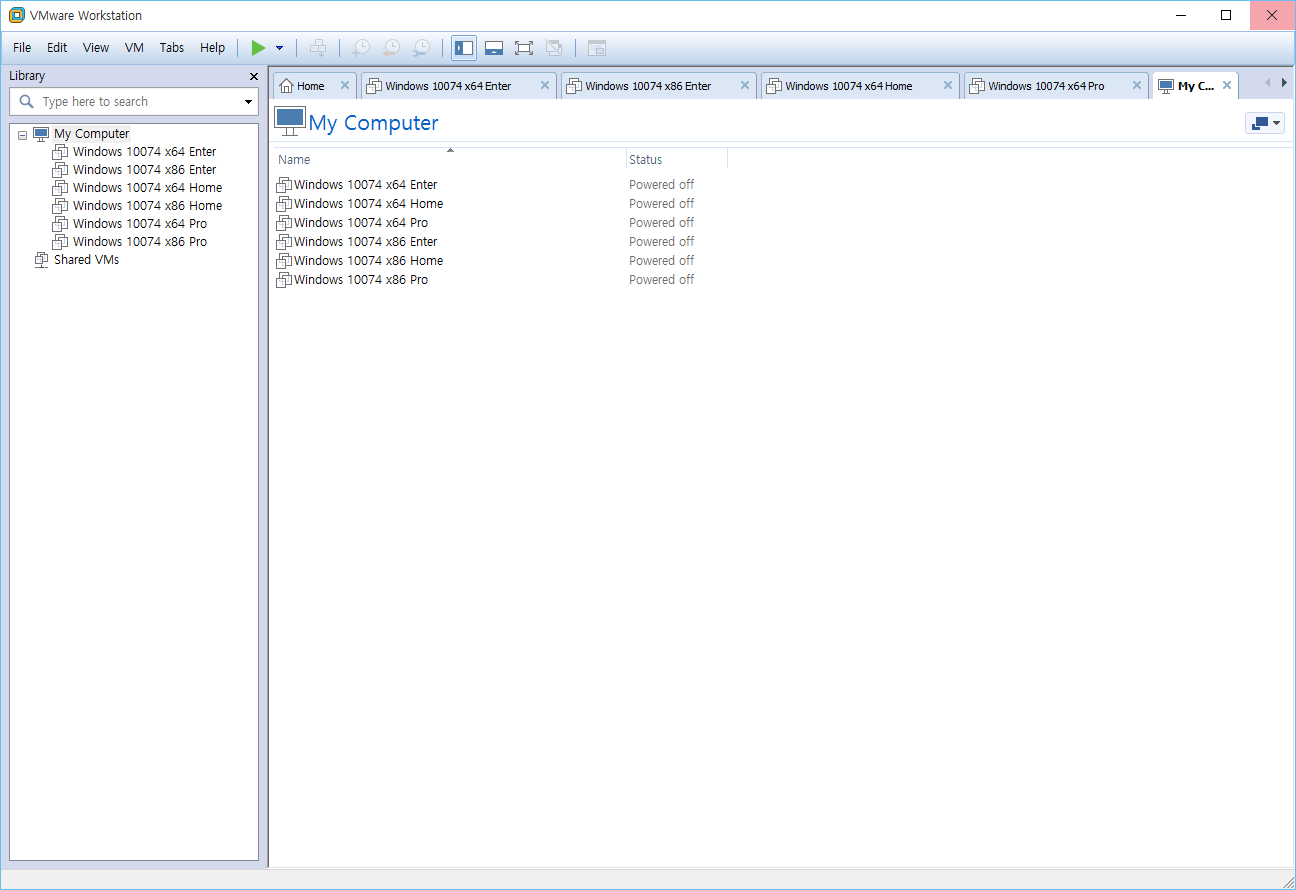Click the Enter Full Screen toolbar icon
Image resolution: width=1296 pixels, height=890 pixels.
(524, 48)
